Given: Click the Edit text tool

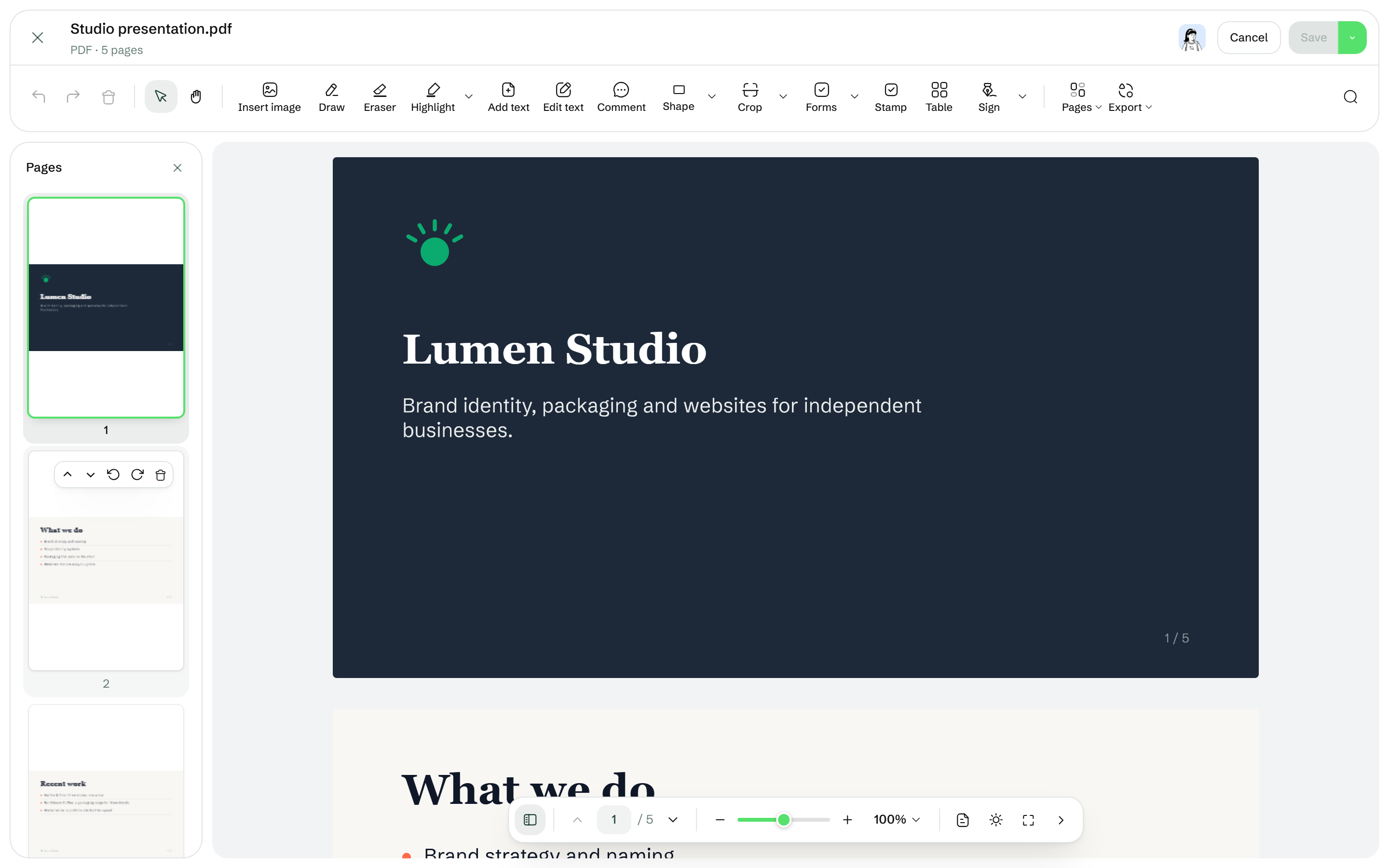Looking at the screenshot, I should click(x=563, y=97).
